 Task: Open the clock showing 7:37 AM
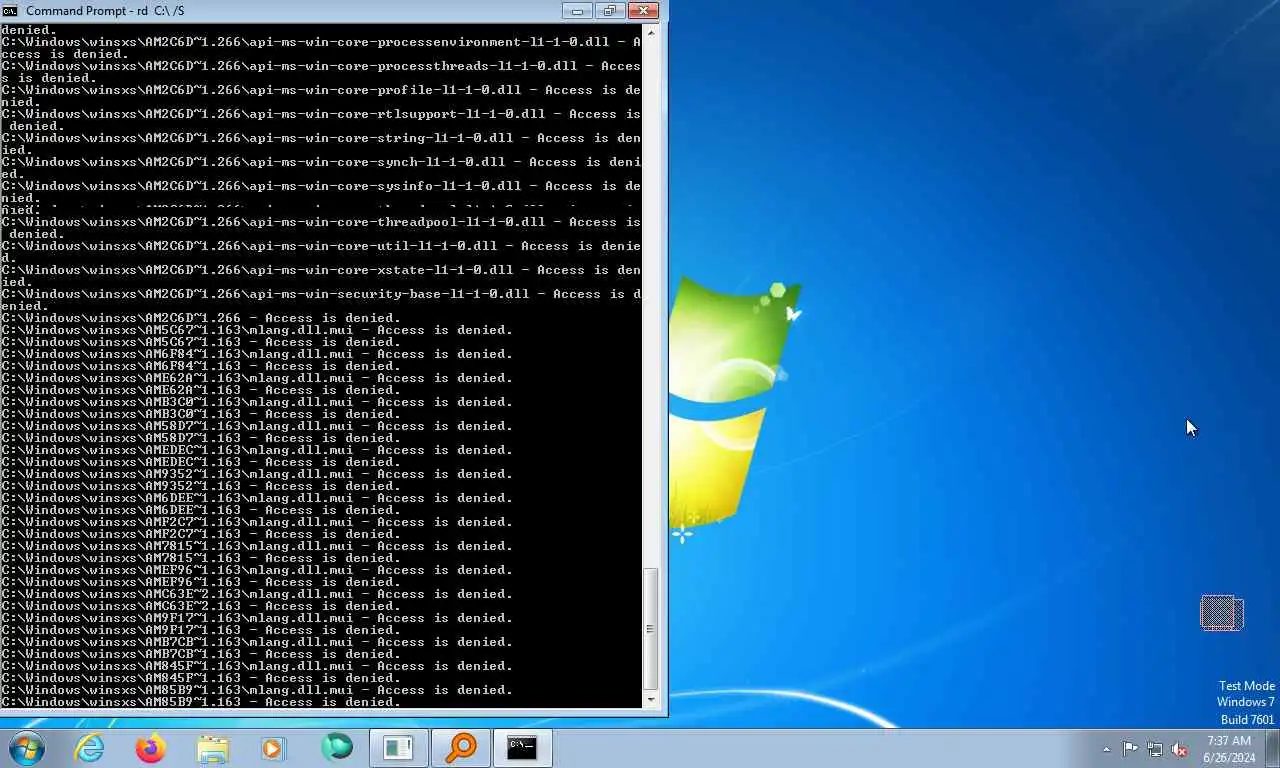tap(1229, 749)
